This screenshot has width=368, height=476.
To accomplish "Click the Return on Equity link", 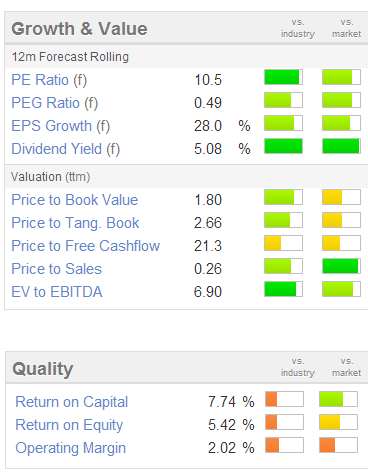I will pyautogui.click(x=69, y=425).
